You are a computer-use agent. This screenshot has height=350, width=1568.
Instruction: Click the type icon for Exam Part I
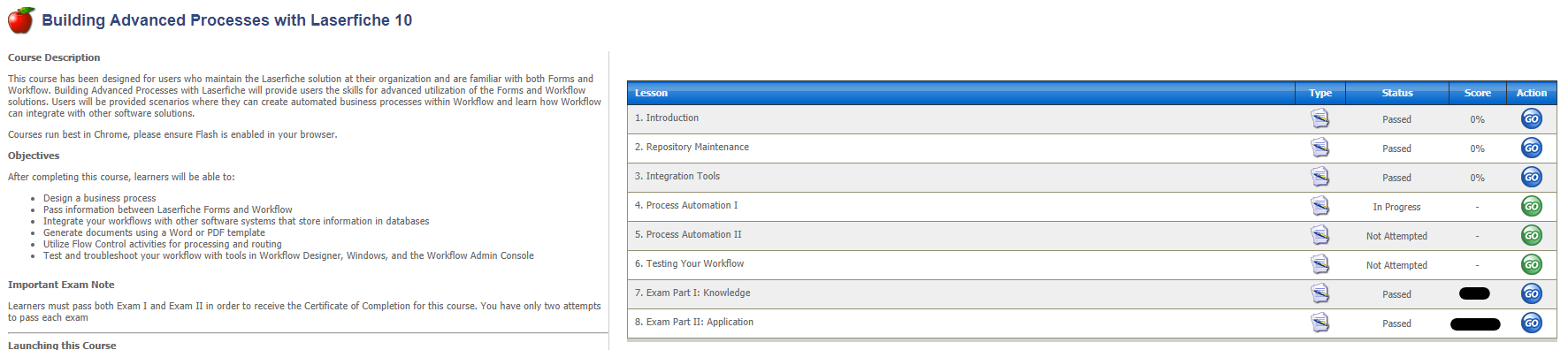[x=1319, y=293]
